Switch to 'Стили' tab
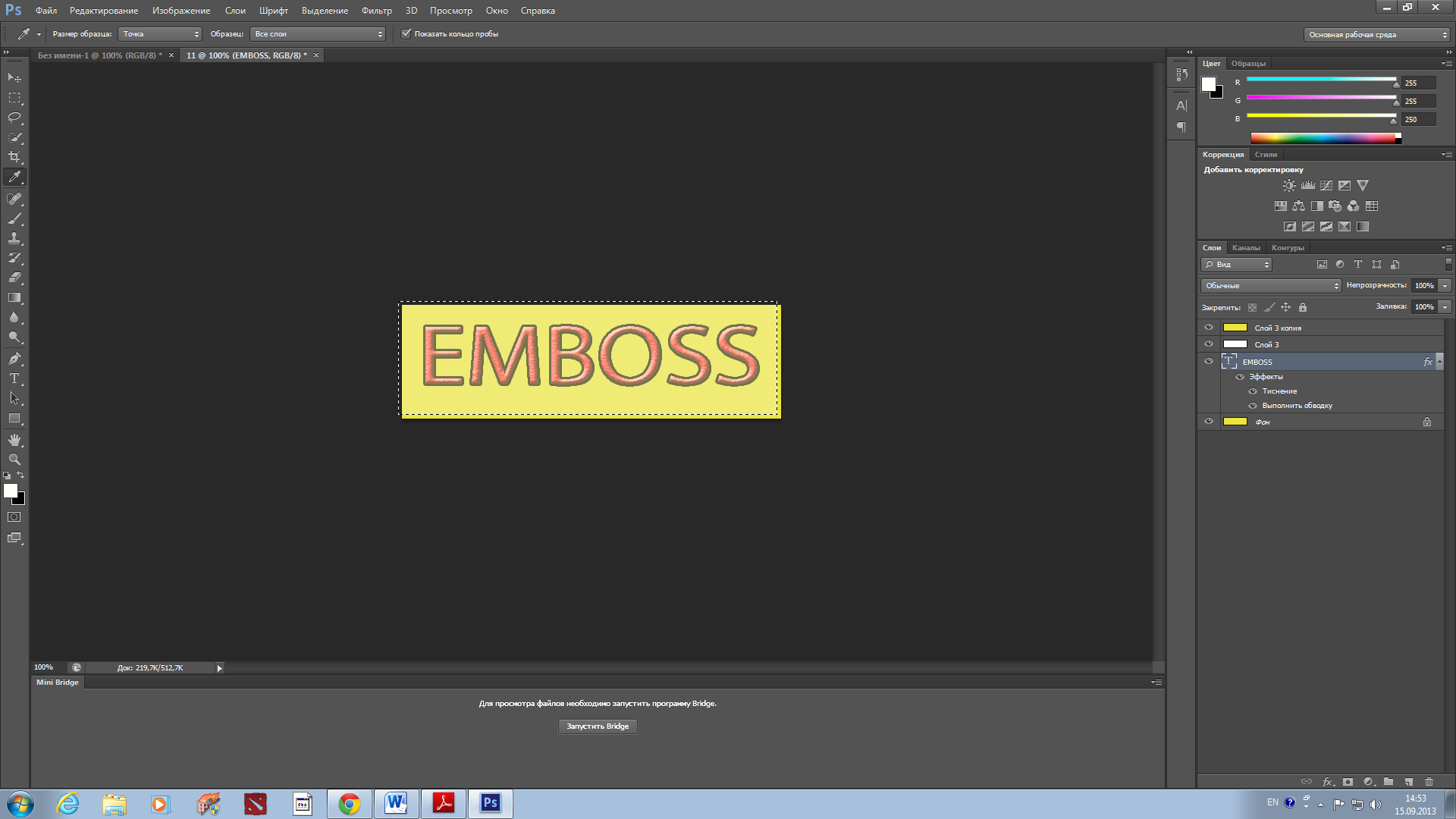This screenshot has height=819, width=1456. 1266,155
